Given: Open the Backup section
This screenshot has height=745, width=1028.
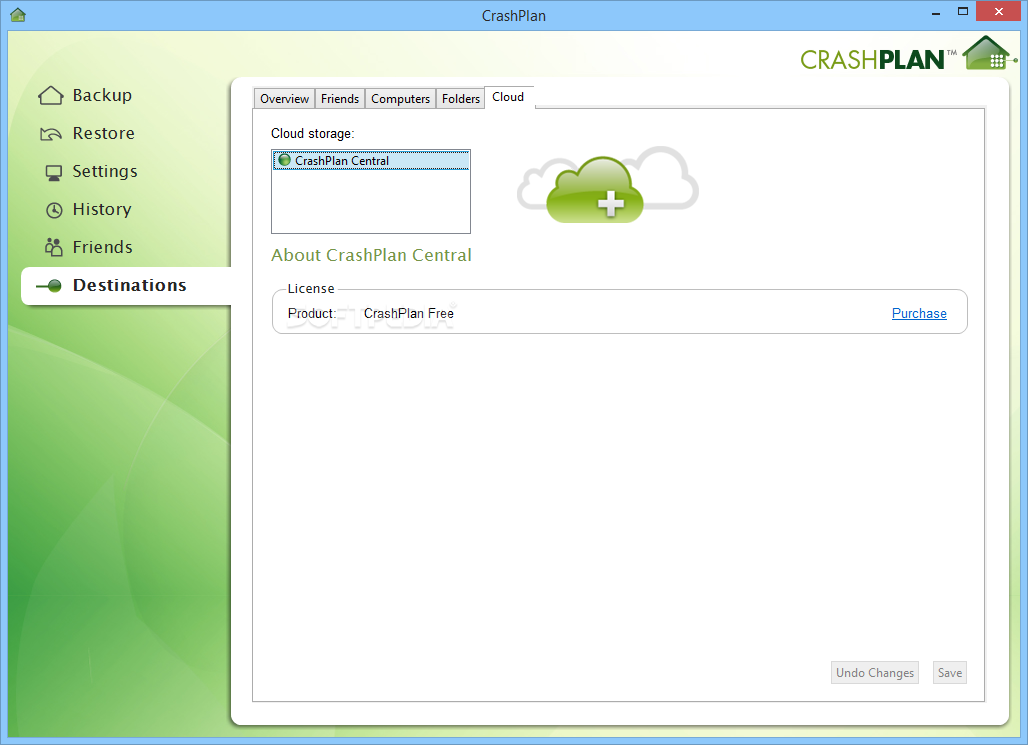Looking at the screenshot, I should (102, 96).
